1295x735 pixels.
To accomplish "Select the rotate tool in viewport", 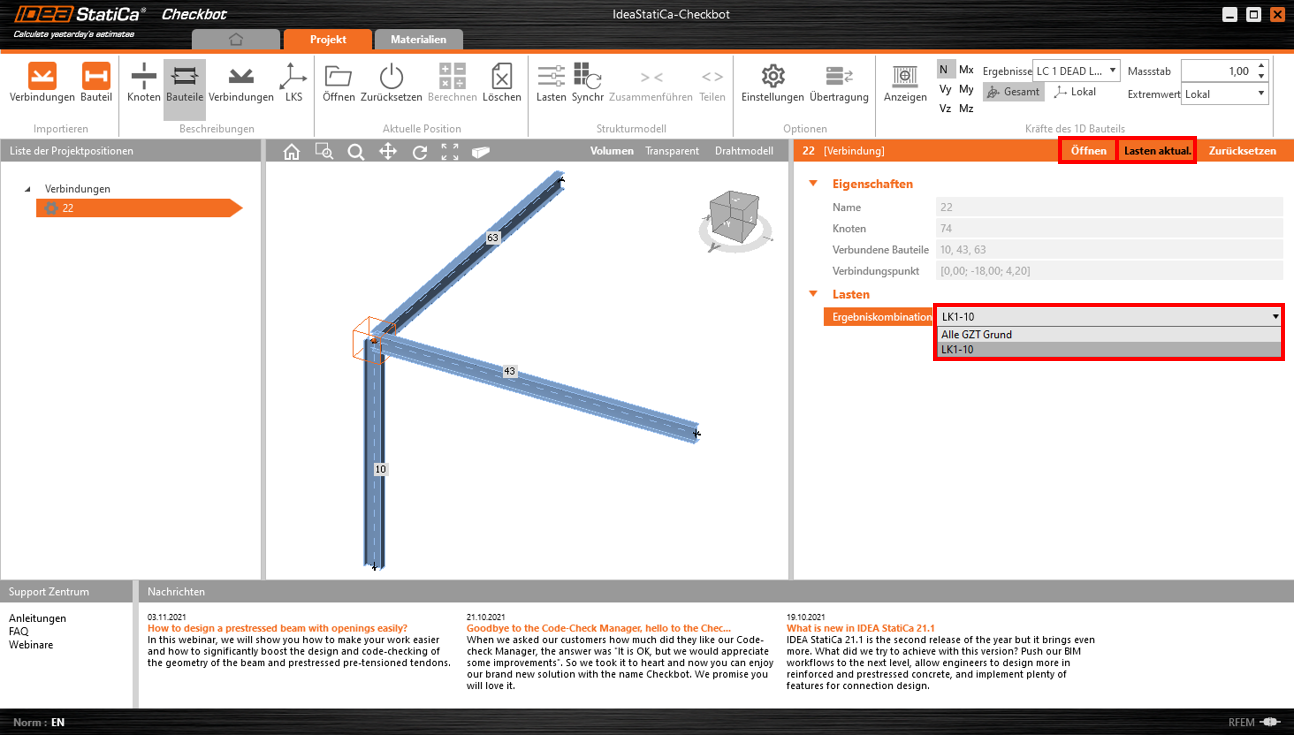I will [x=420, y=152].
